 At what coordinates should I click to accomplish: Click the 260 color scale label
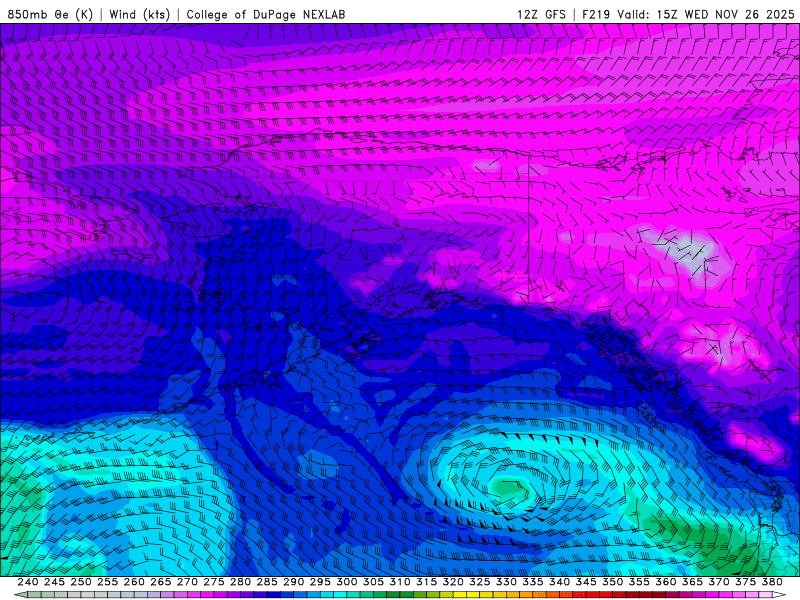(x=134, y=582)
